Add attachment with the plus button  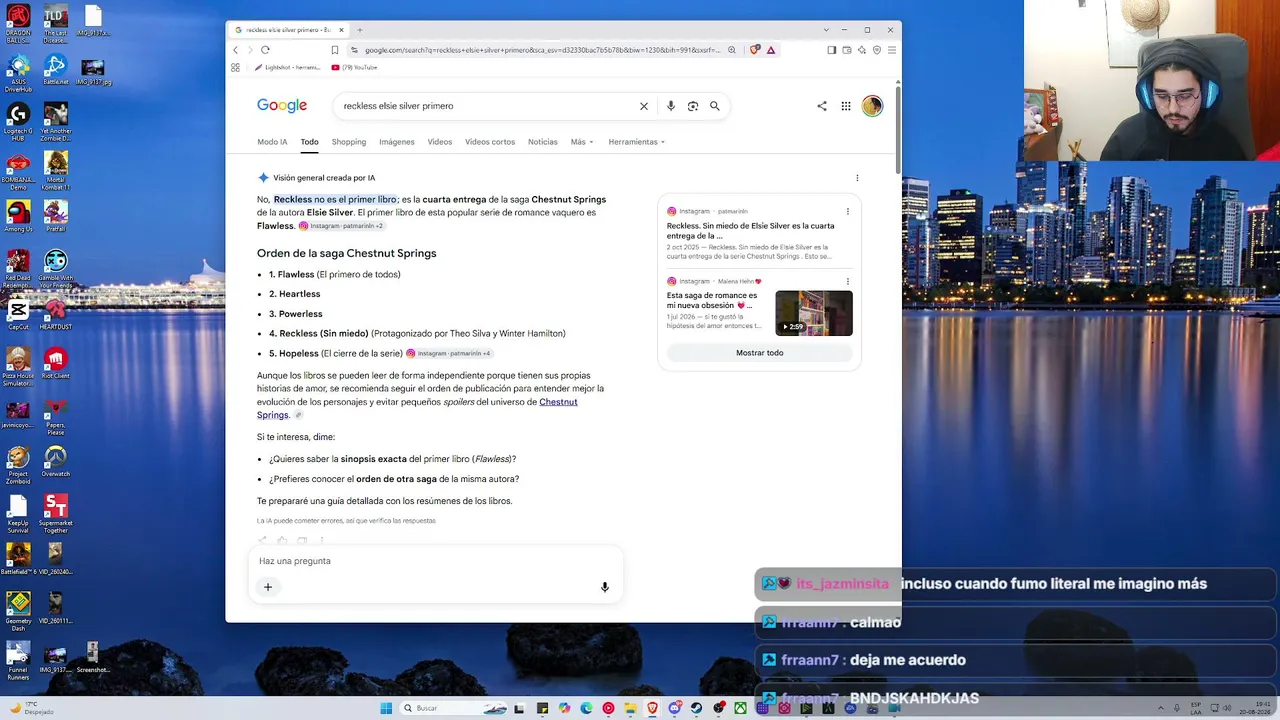(x=268, y=587)
